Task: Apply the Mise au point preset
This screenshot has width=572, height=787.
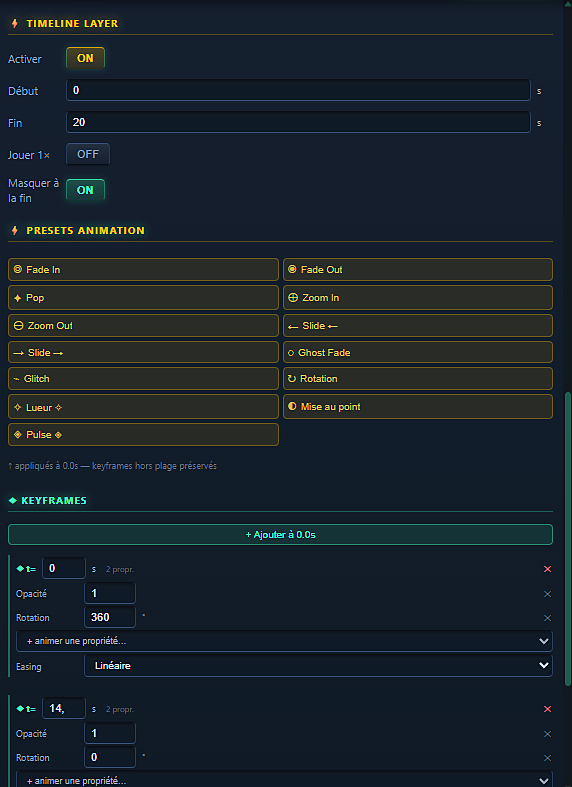Action: [418, 407]
